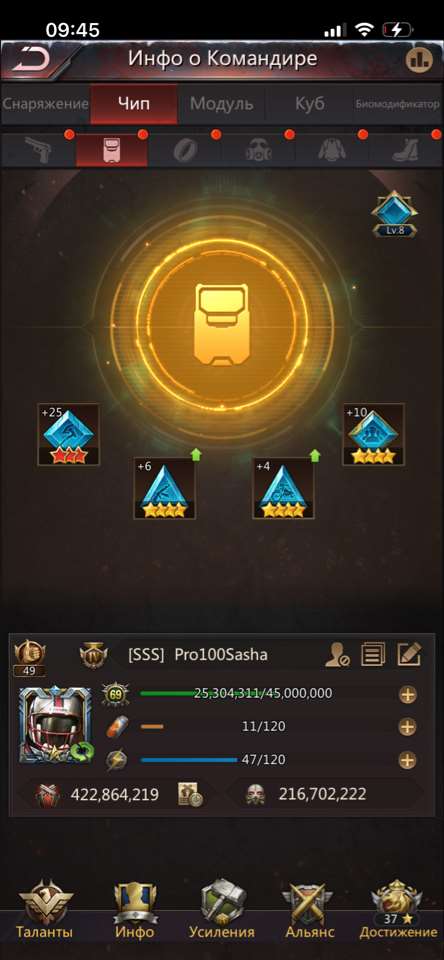Add commander experience with plus button
Viewport: 444px width, 960px height.
407,694
